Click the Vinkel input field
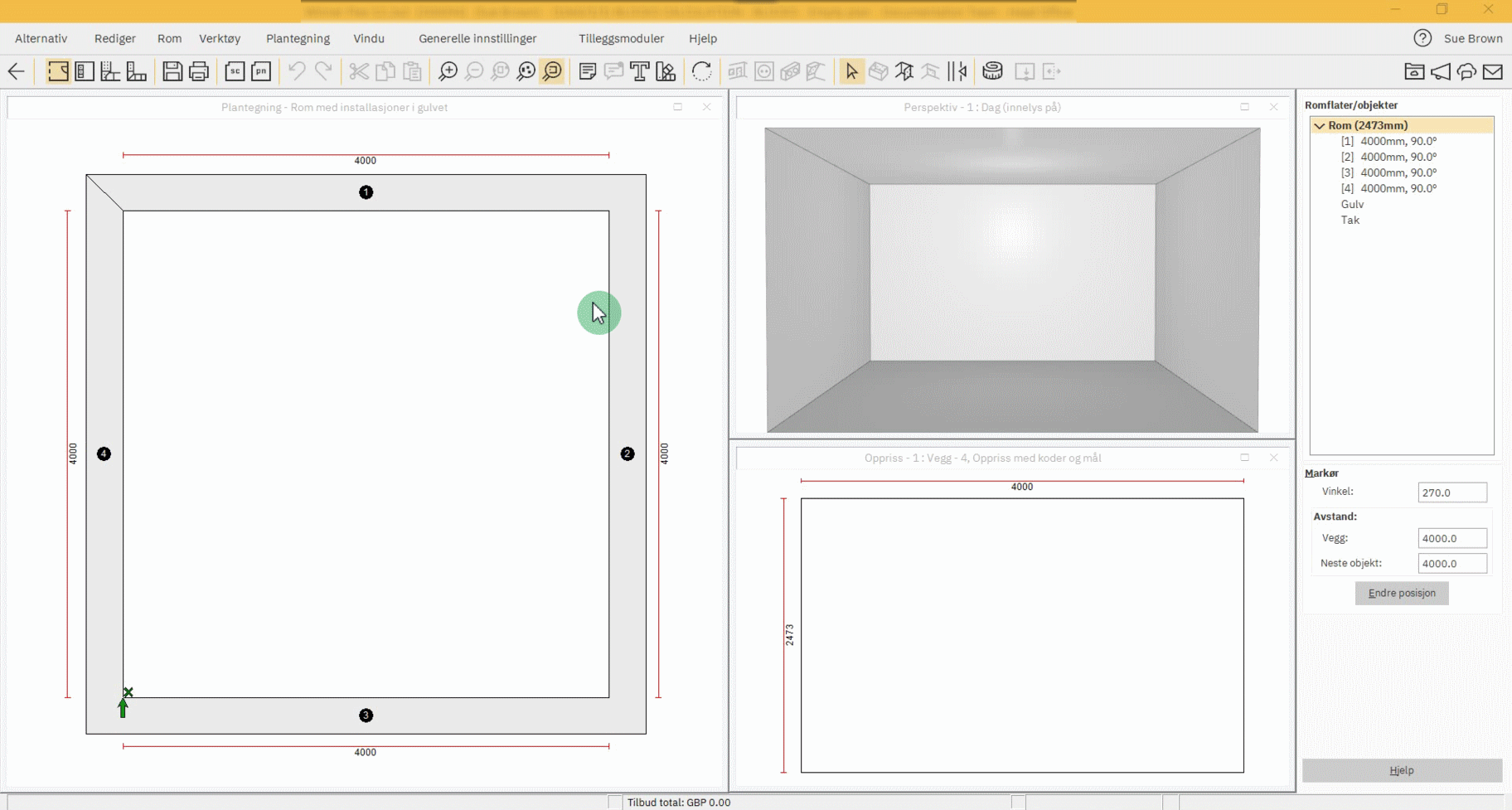This screenshot has height=810, width=1512. tap(1451, 492)
